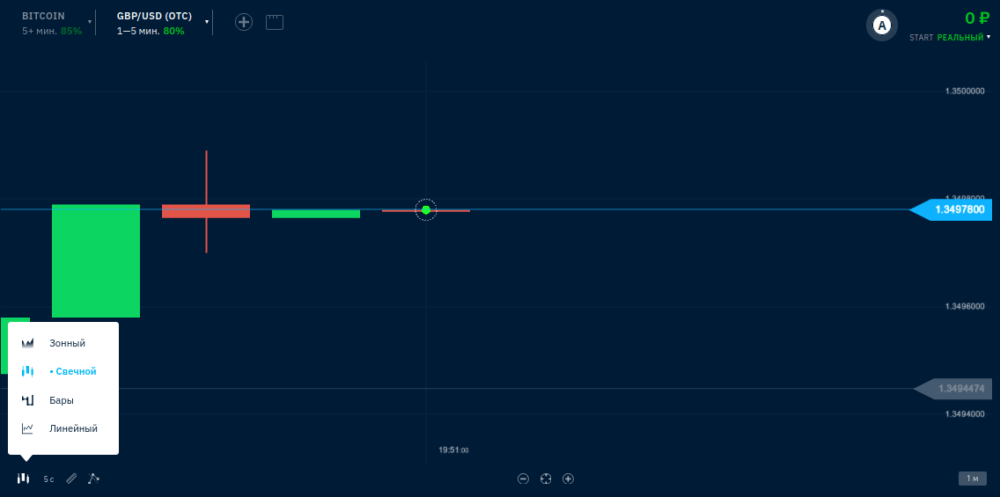The image size is (1000, 497).
Task: Open the profile avatar 'A' icon
Action: pyautogui.click(x=881, y=27)
